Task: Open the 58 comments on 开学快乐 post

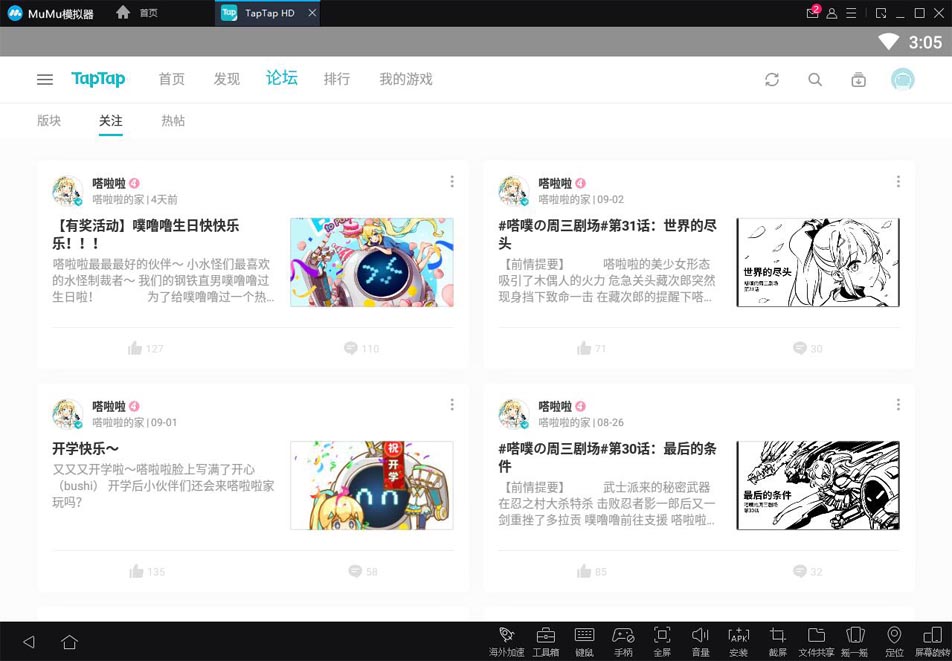Action: tap(363, 572)
